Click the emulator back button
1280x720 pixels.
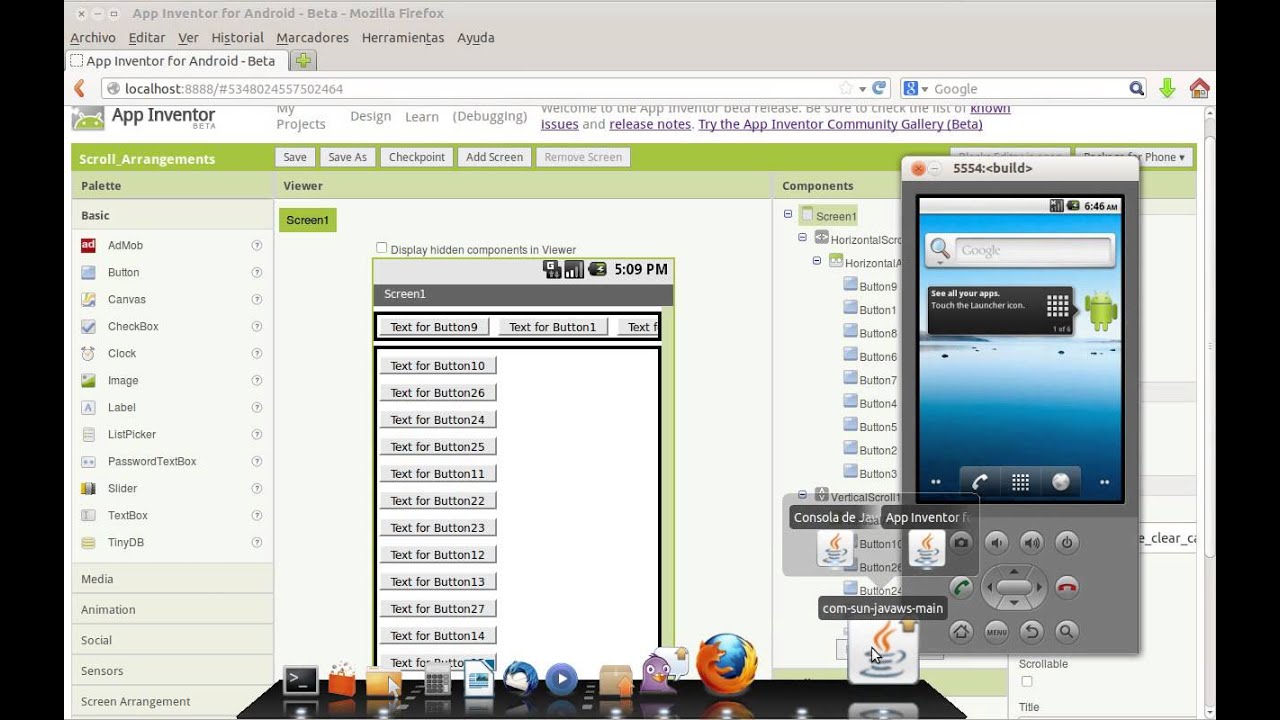tap(1031, 631)
